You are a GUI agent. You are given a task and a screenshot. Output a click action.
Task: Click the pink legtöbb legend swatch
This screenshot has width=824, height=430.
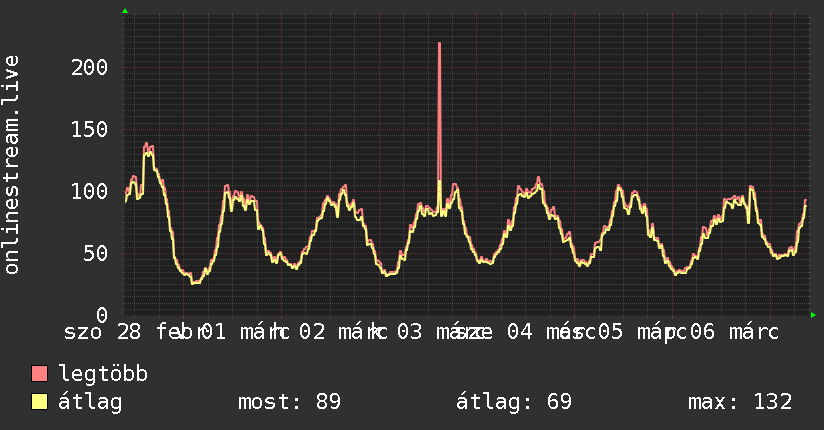click(x=39, y=373)
